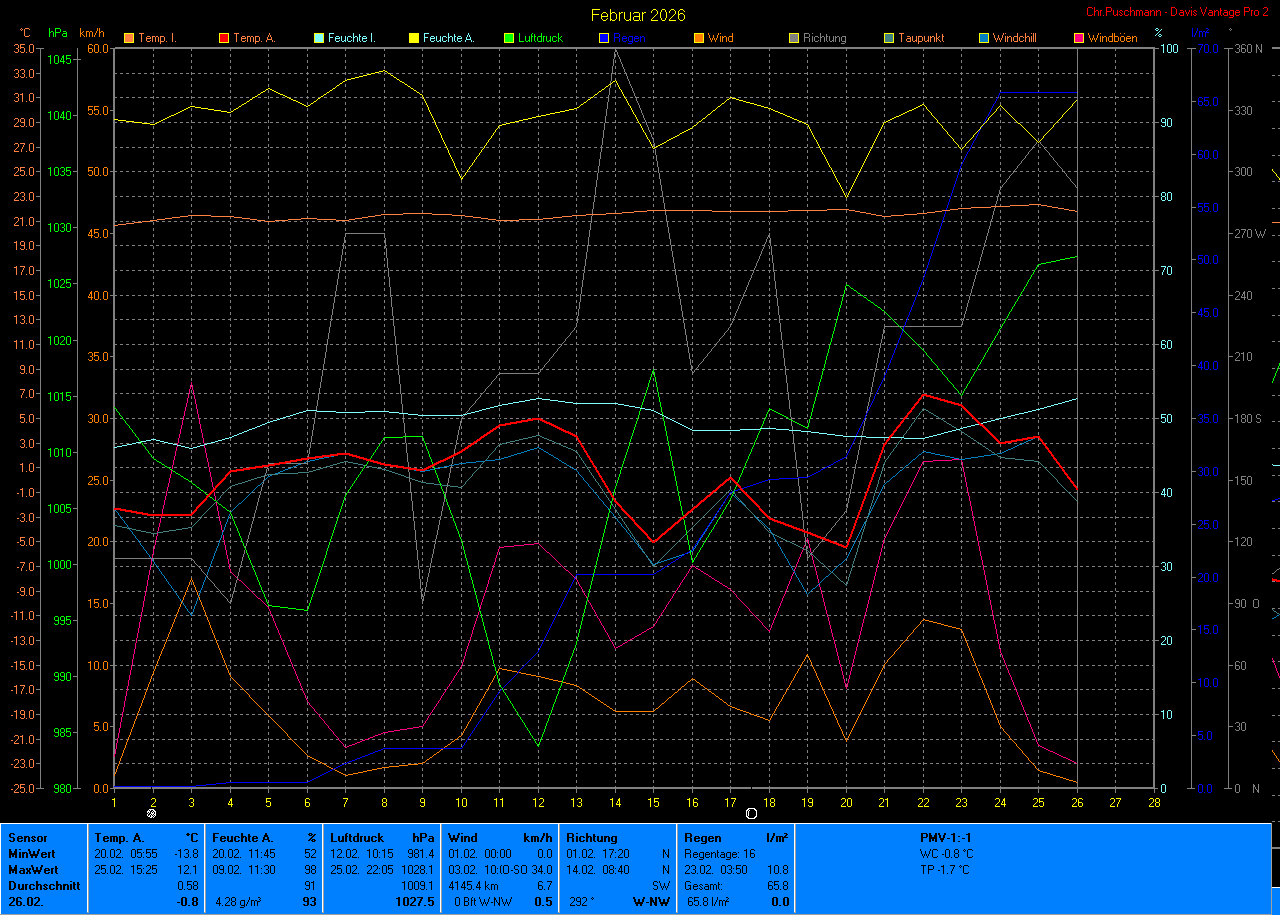This screenshot has height=915, width=1284.
Task: Click day 14 on the x-axis
Action: (x=617, y=802)
